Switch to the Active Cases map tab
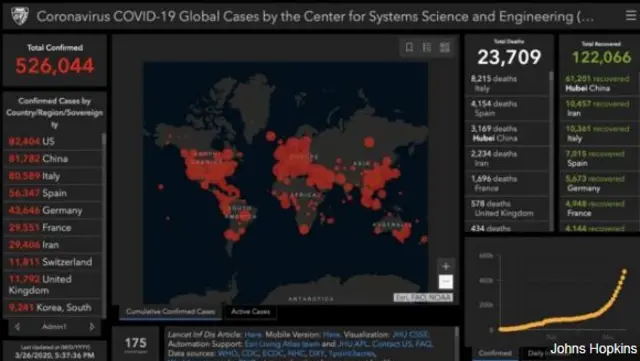 point(251,312)
